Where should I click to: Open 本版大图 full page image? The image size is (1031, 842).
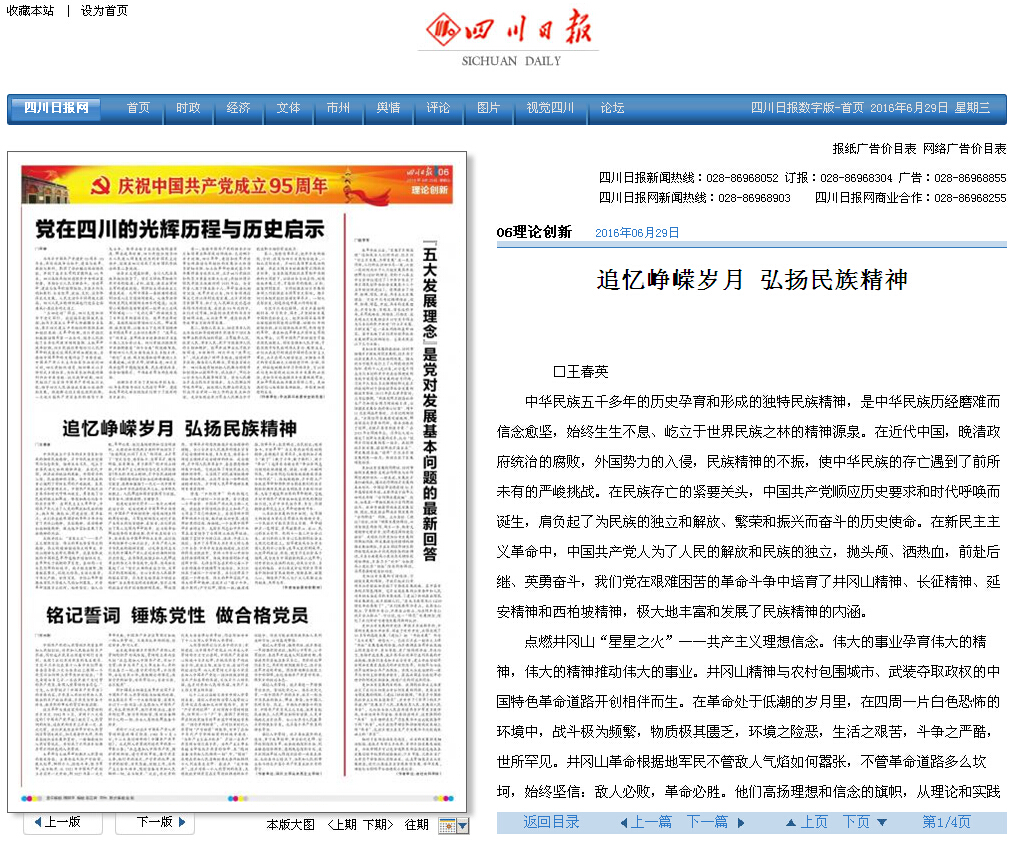(291, 825)
